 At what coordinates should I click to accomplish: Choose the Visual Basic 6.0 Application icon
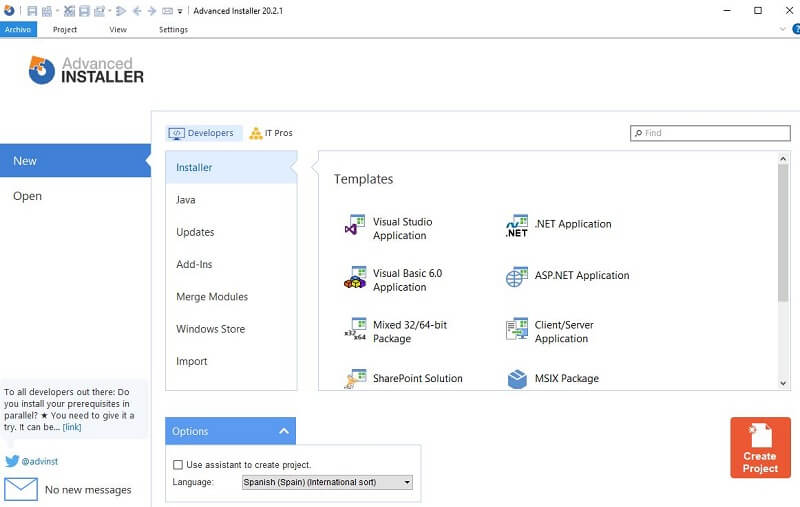pyautogui.click(x=355, y=277)
